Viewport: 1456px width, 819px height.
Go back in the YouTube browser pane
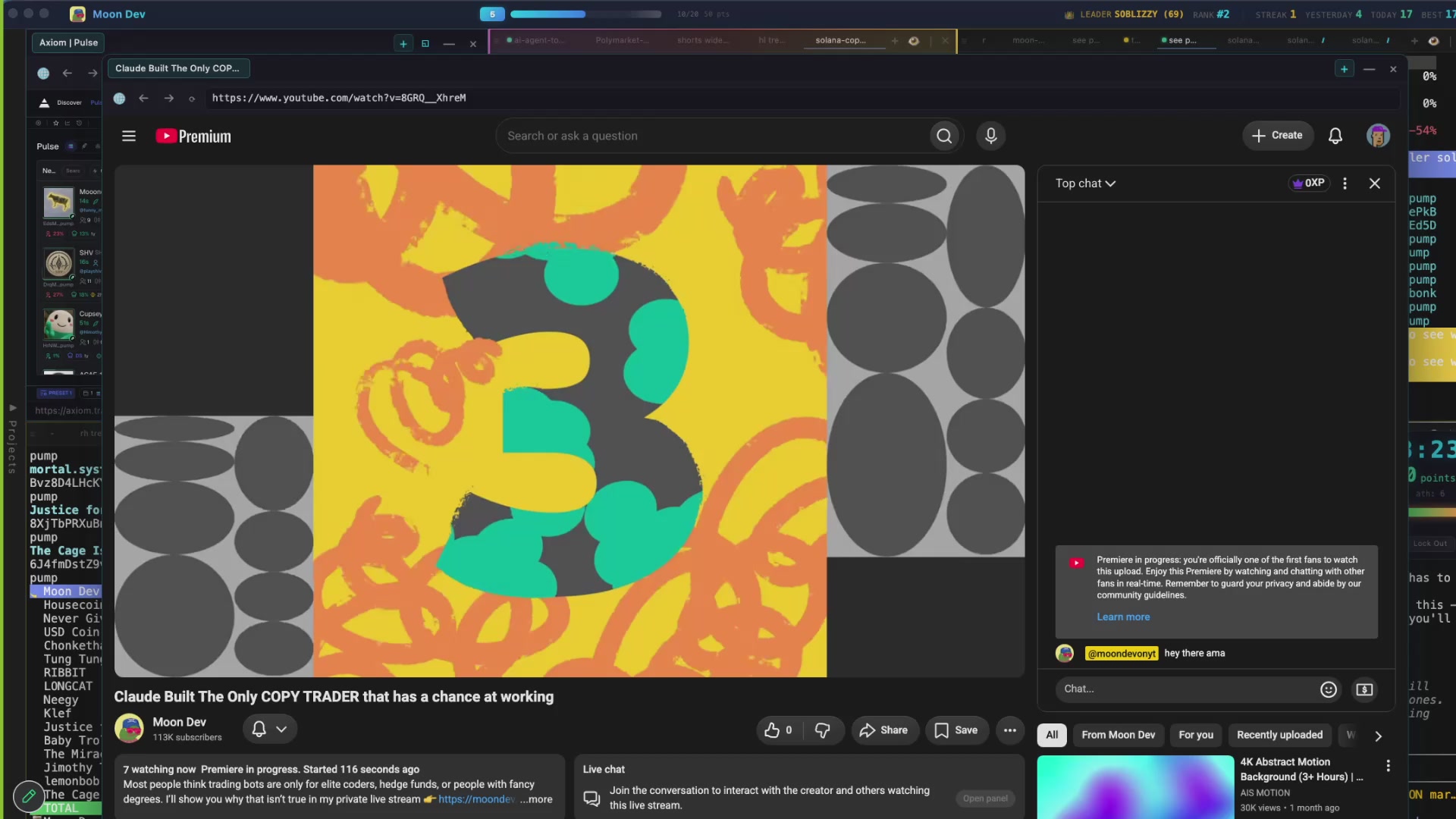[143, 98]
